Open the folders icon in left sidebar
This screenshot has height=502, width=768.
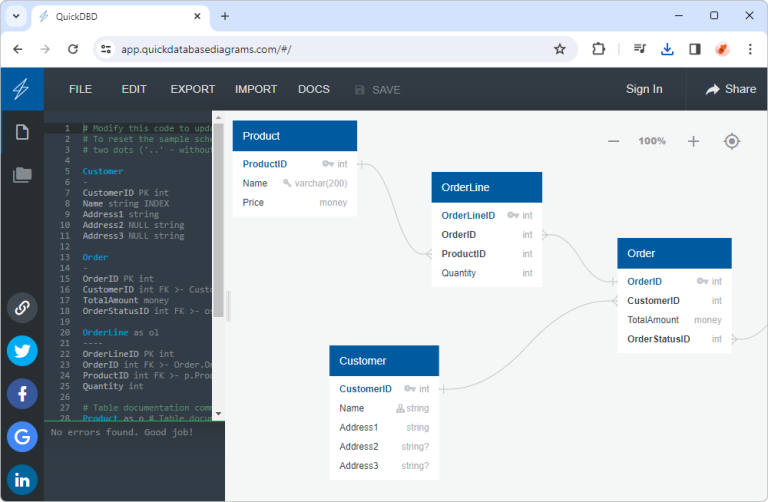[x=22, y=175]
